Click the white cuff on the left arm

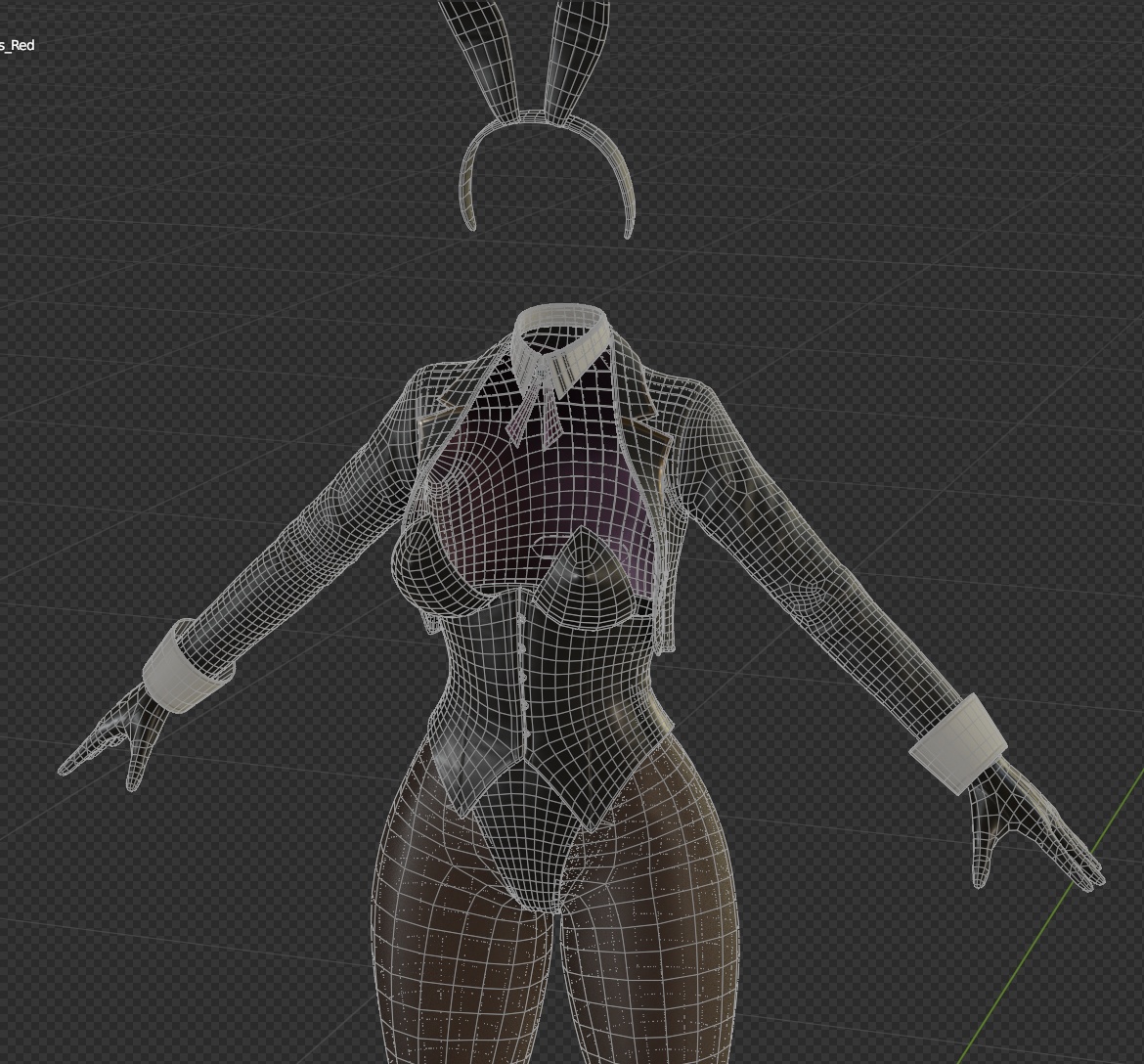coord(186,662)
